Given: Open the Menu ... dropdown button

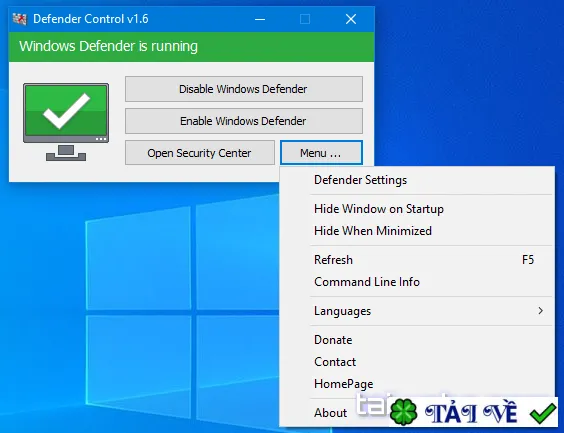Looking at the screenshot, I should coord(321,153).
